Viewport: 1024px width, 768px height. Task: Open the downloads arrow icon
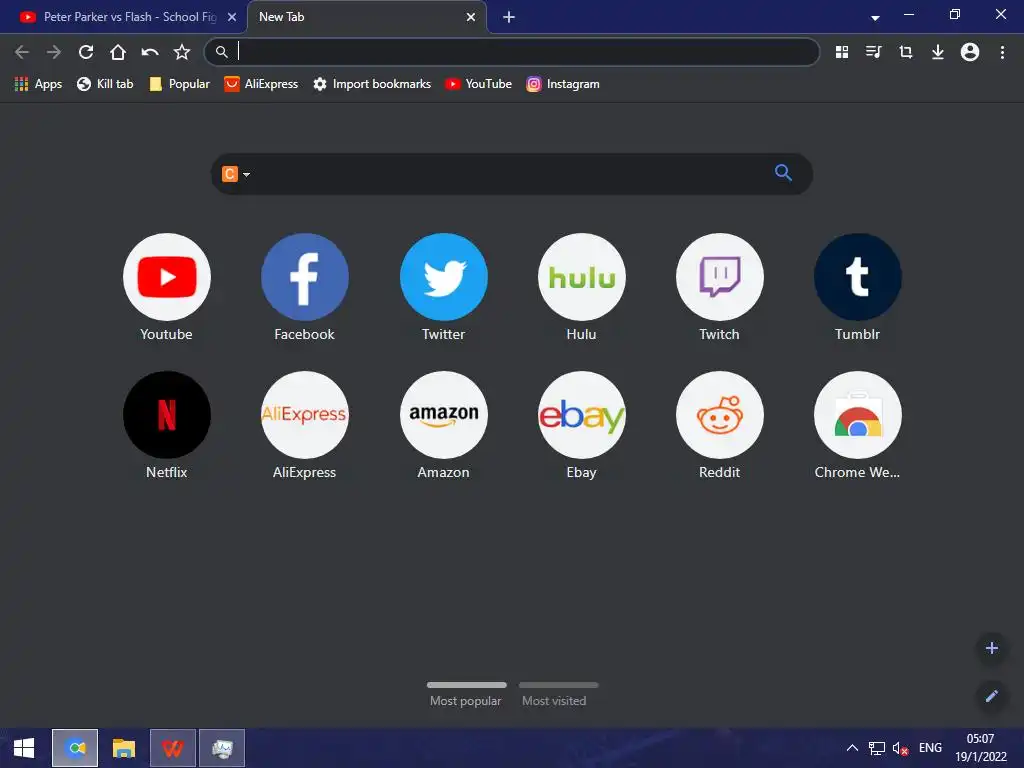pyautogui.click(x=938, y=52)
